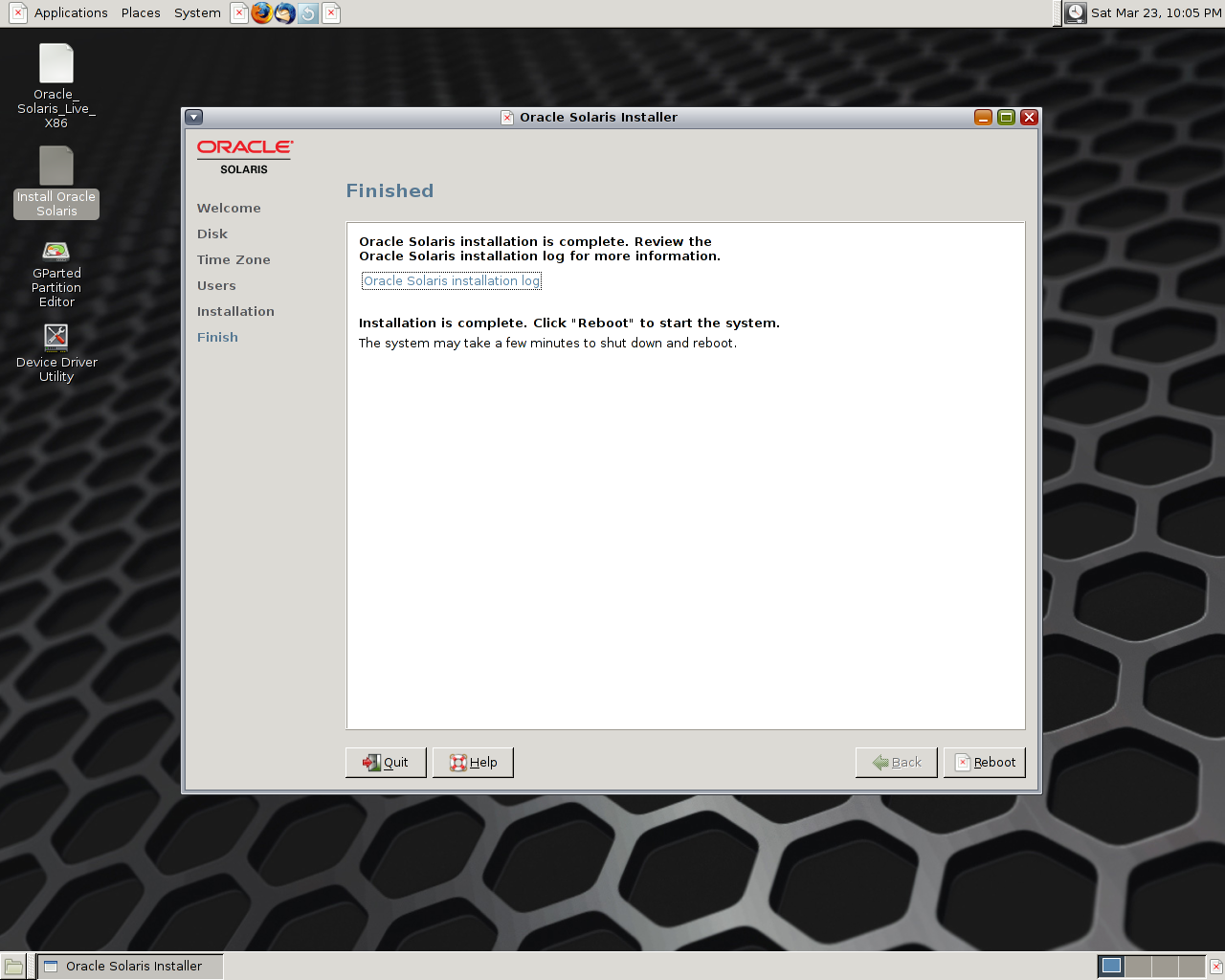
Task: Open the Oracle_Solaris_Live_X86 desktop icon
Action: coord(56,64)
